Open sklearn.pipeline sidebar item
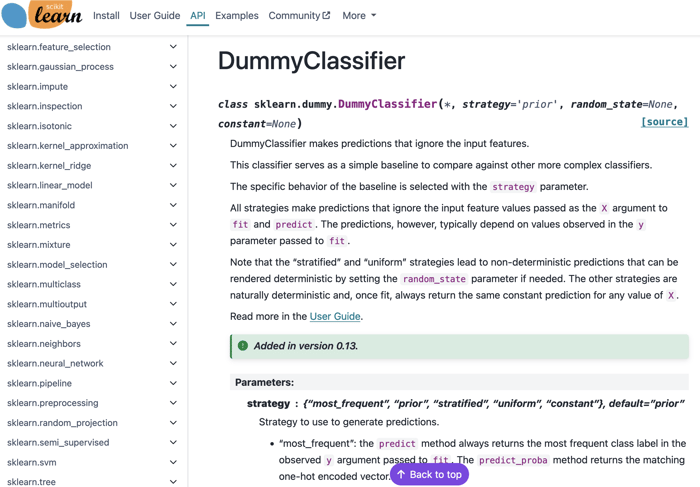The width and height of the screenshot is (700, 487). coord(39,383)
